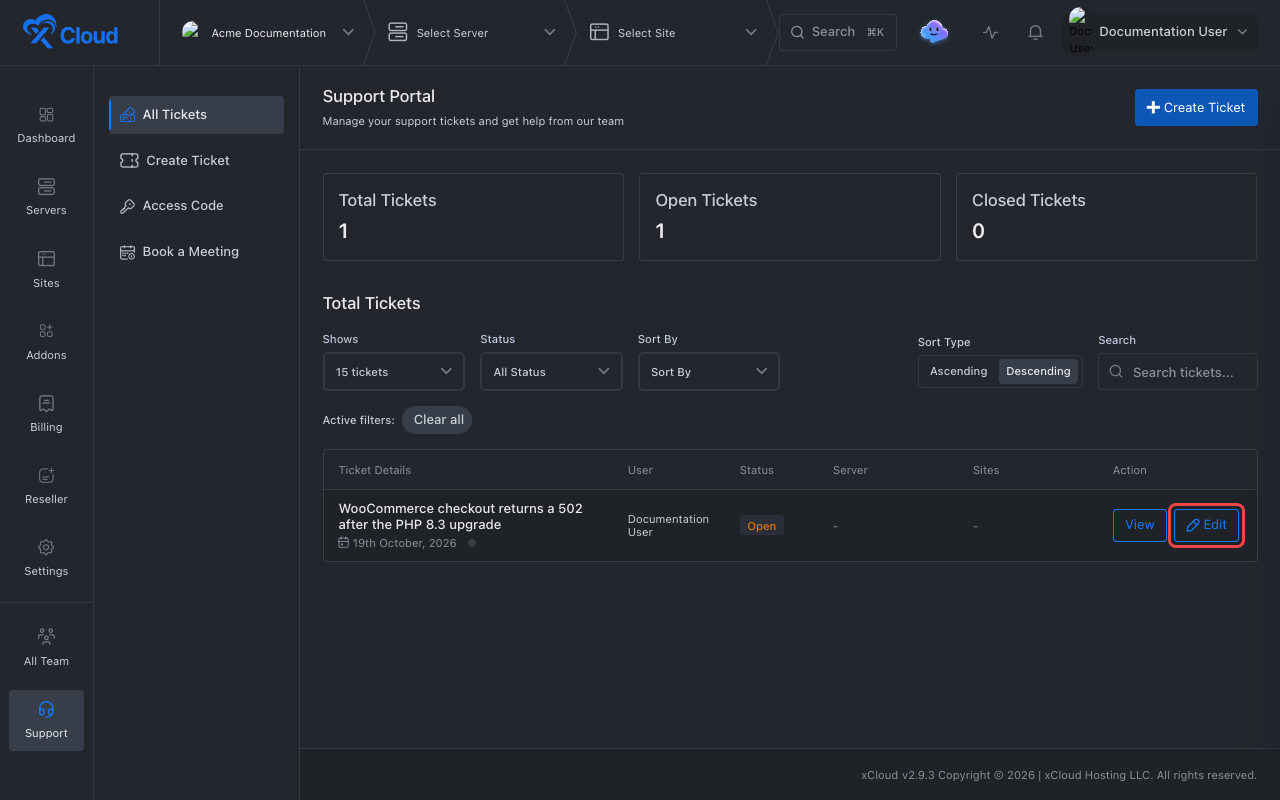This screenshot has width=1280, height=800.
Task: Open the Billing sidebar section
Action: point(46,414)
